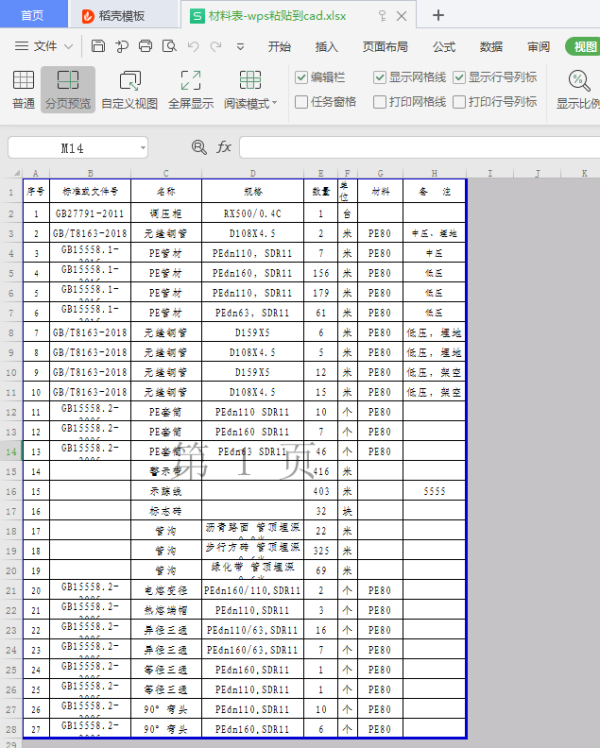Click the magnifier icon beside fx
The height and width of the screenshot is (748, 600).
[x=199, y=147]
